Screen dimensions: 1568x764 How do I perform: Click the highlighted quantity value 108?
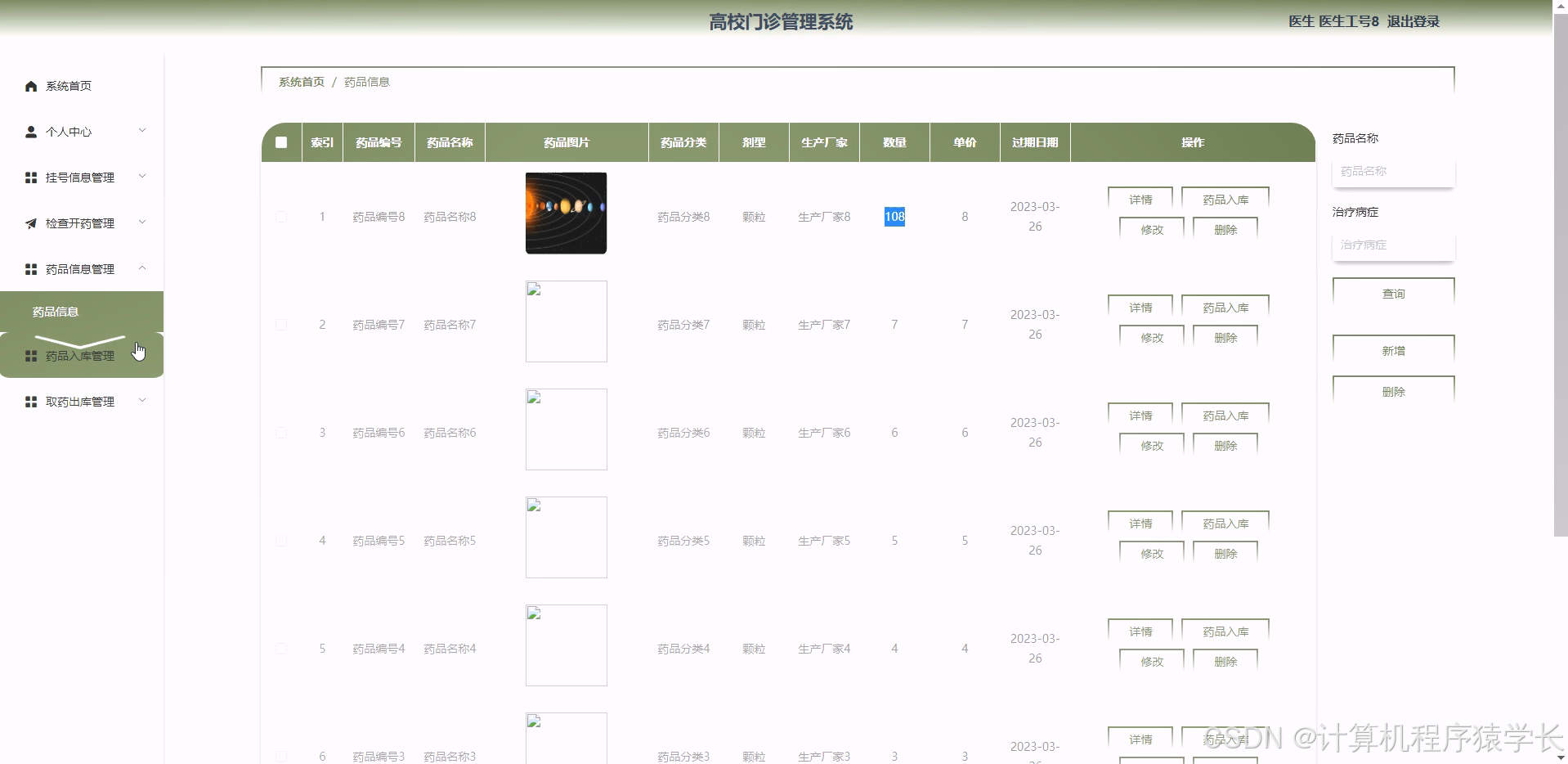[x=894, y=217]
